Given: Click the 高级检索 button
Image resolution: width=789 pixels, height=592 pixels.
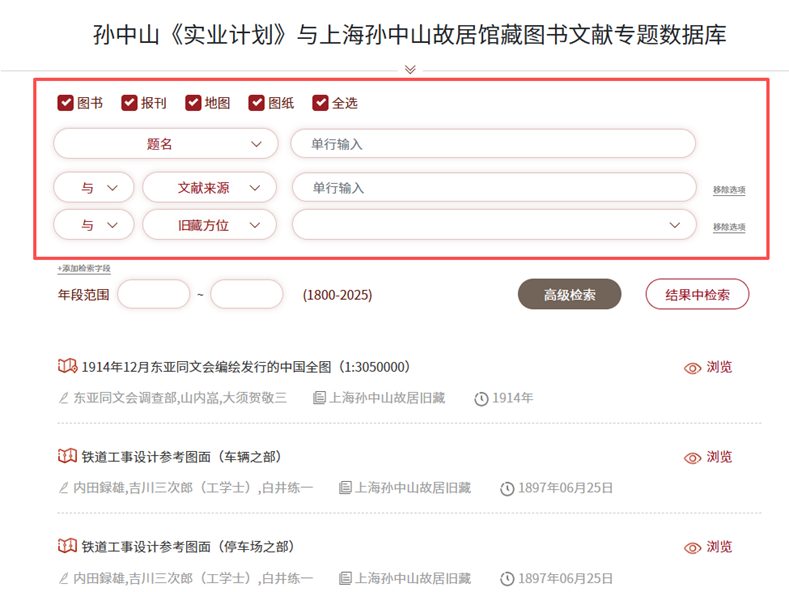Looking at the screenshot, I should 570,294.
